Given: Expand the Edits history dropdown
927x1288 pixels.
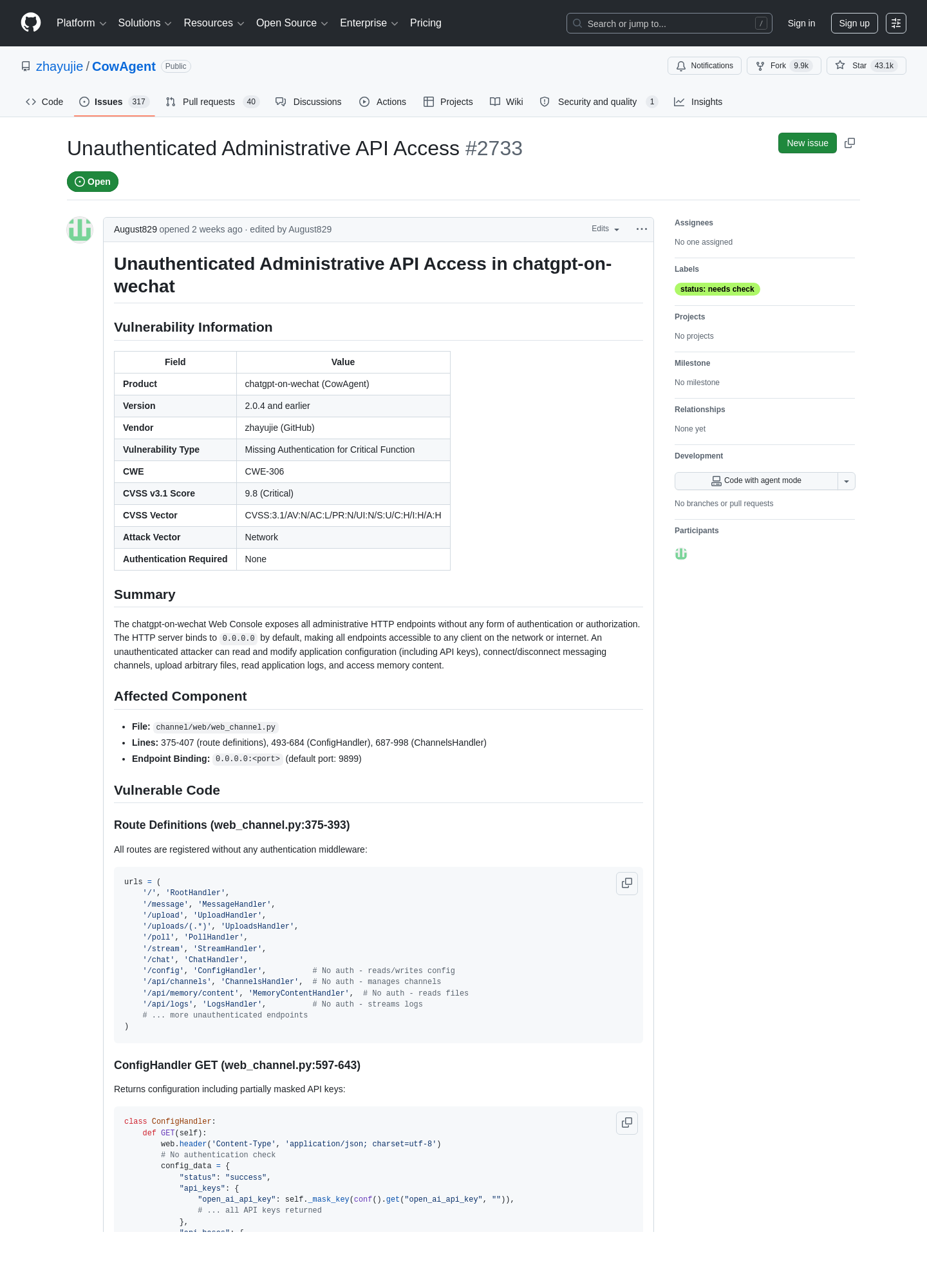Looking at the screenshot, I should coord(606,229).
